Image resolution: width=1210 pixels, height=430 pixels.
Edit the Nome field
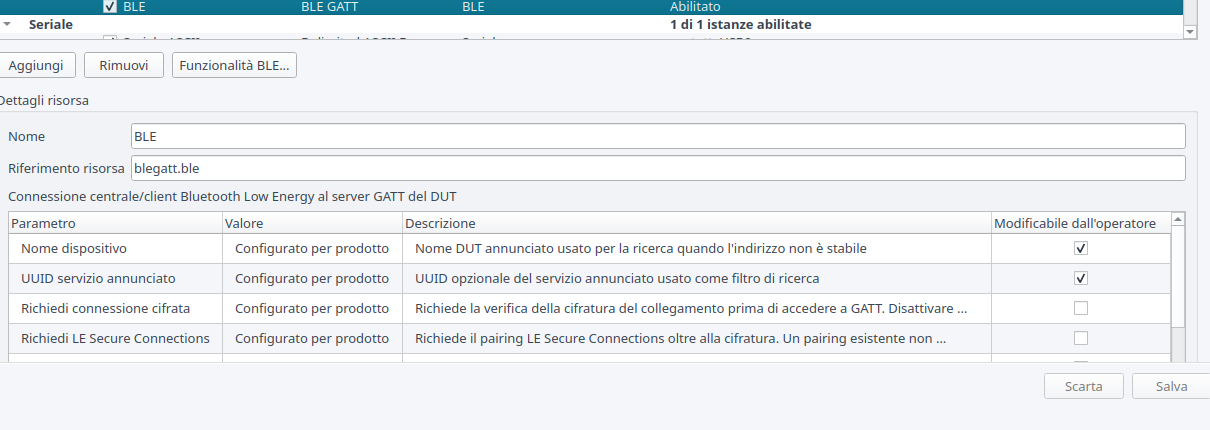(658, 136)
